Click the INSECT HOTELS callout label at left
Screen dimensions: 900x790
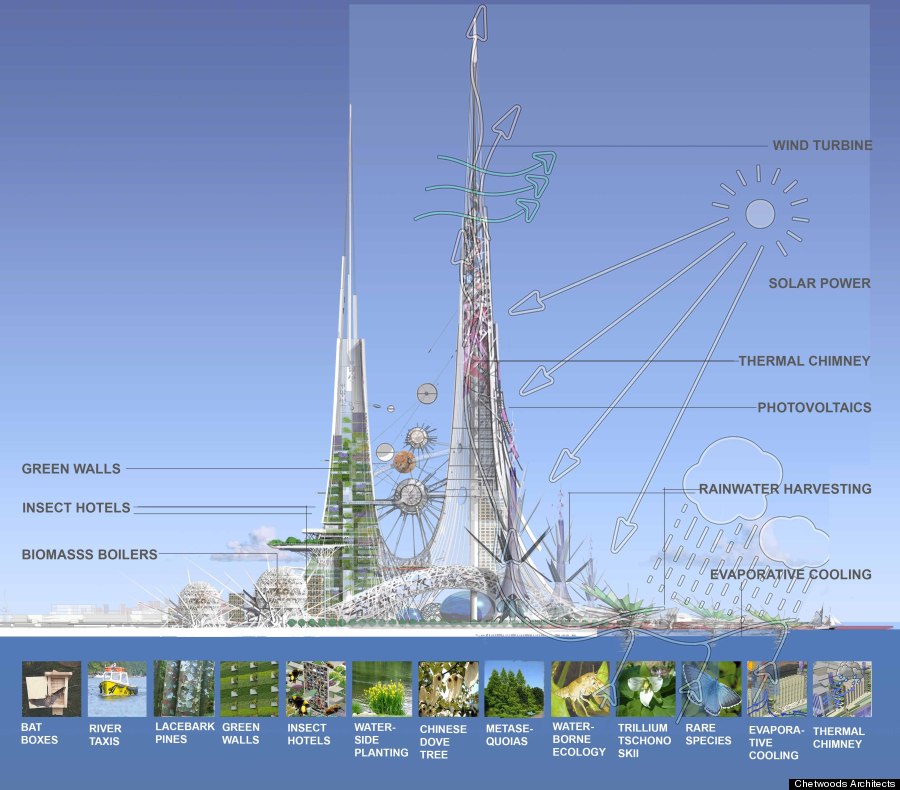76,508
